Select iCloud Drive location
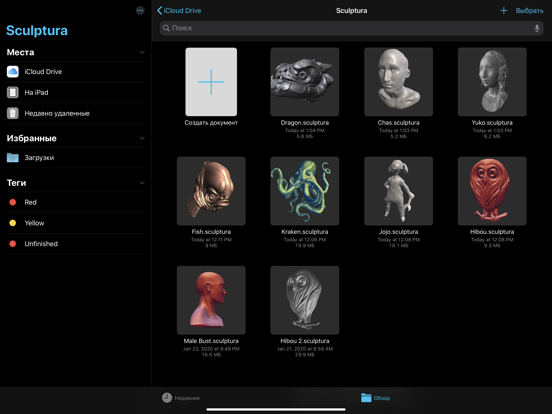552x414 pixels. pyautogui.click(x=76, y=71)
